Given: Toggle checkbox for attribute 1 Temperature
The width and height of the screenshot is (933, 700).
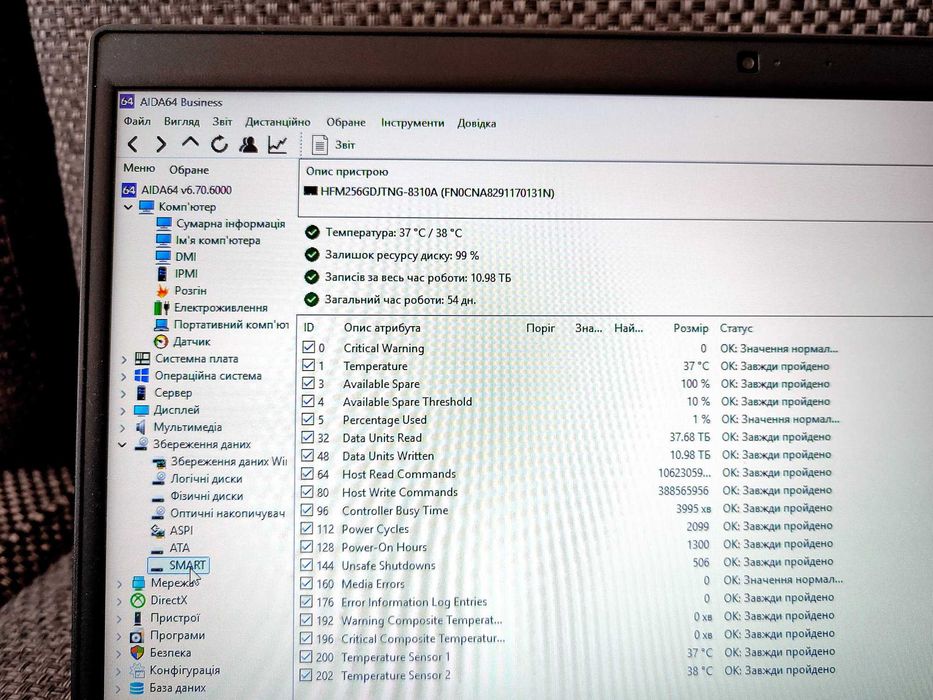Looking at the screenshot, I should pos(308,365).
